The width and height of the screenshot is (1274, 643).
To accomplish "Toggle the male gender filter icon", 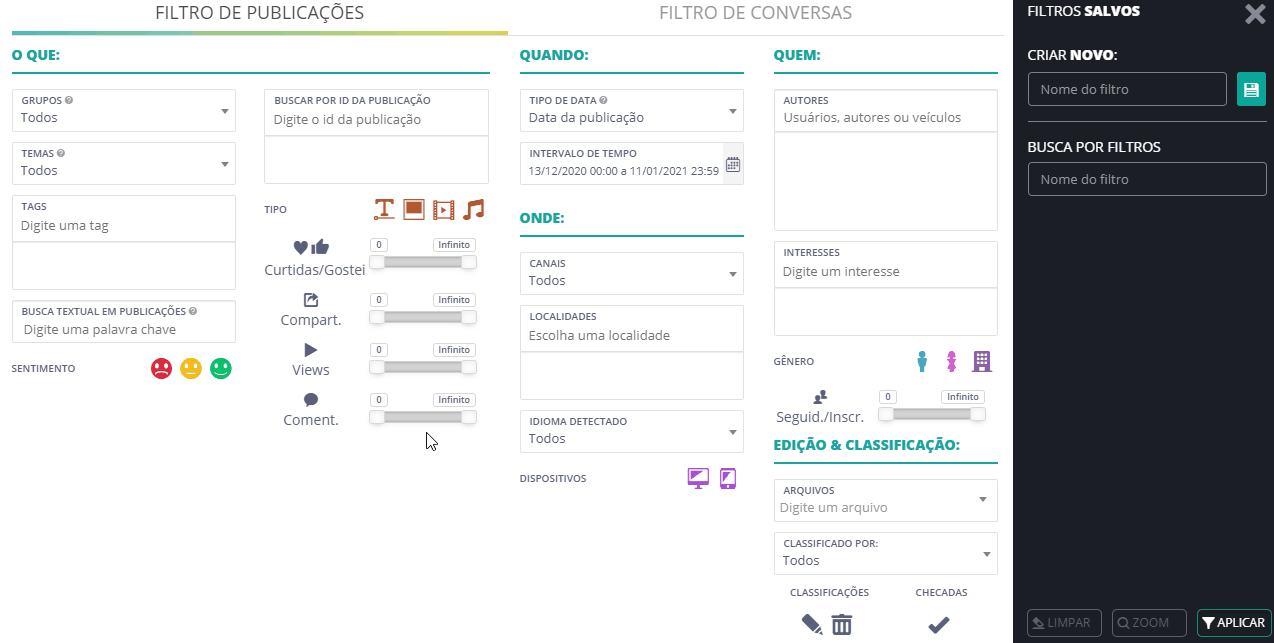I will pyautogui.click(x=923, y=361).
